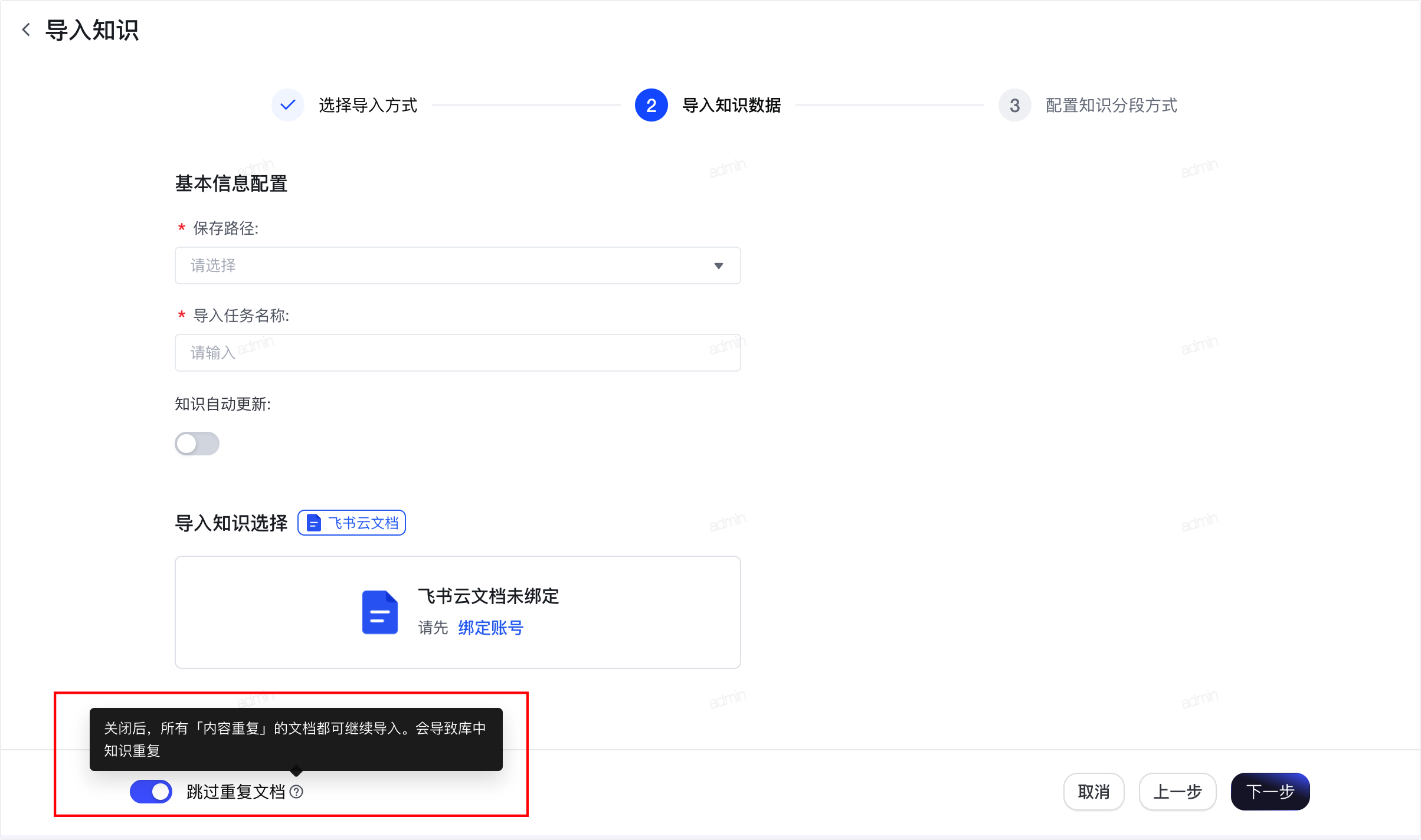Go back using the arrow beside 导入知识
1421x840 pixels.
point(26,29)
